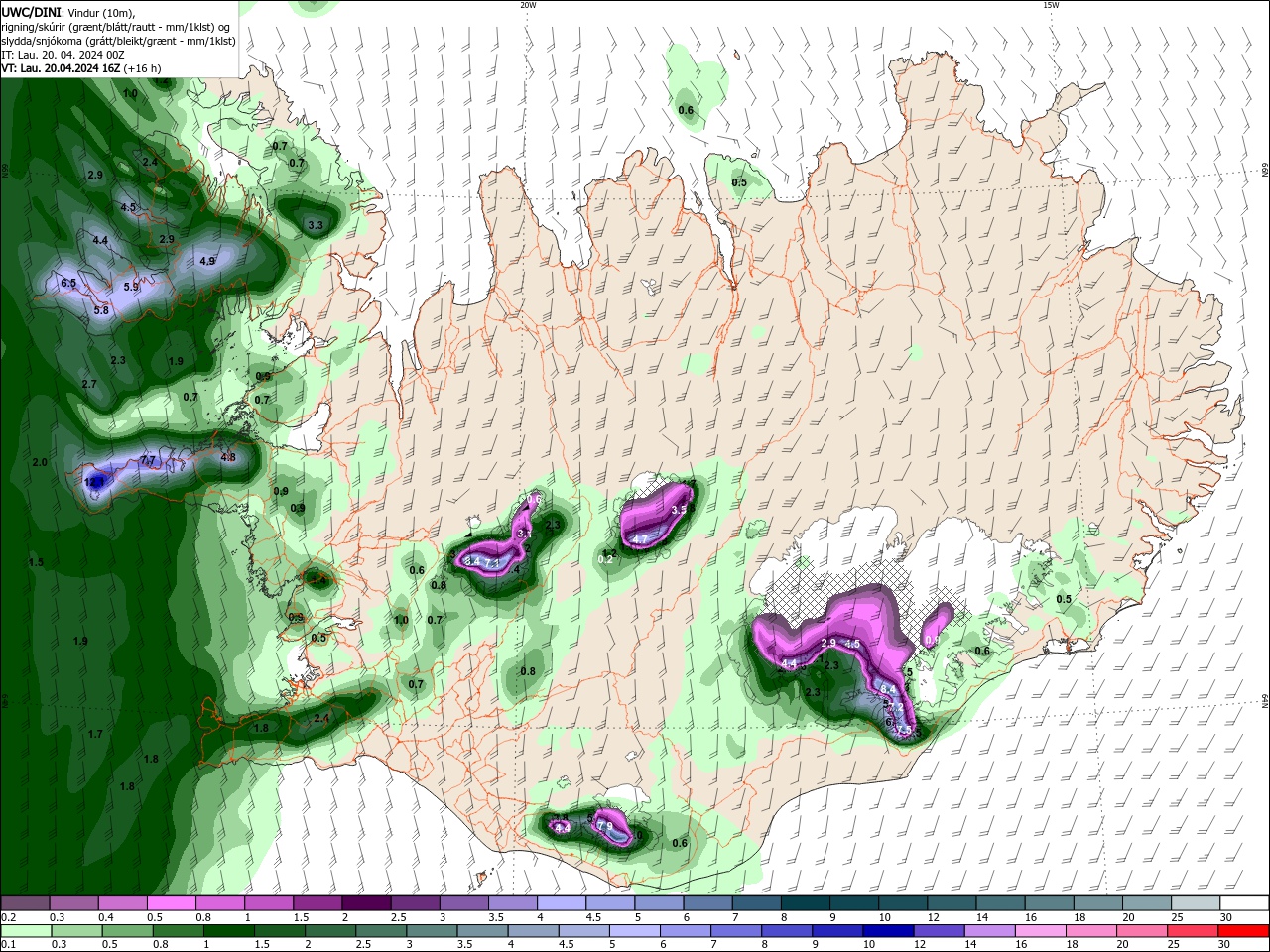This screenshot has height=952, width=1270.
Task: Click the 7.9 value near south coast
Action: (605, 825)
